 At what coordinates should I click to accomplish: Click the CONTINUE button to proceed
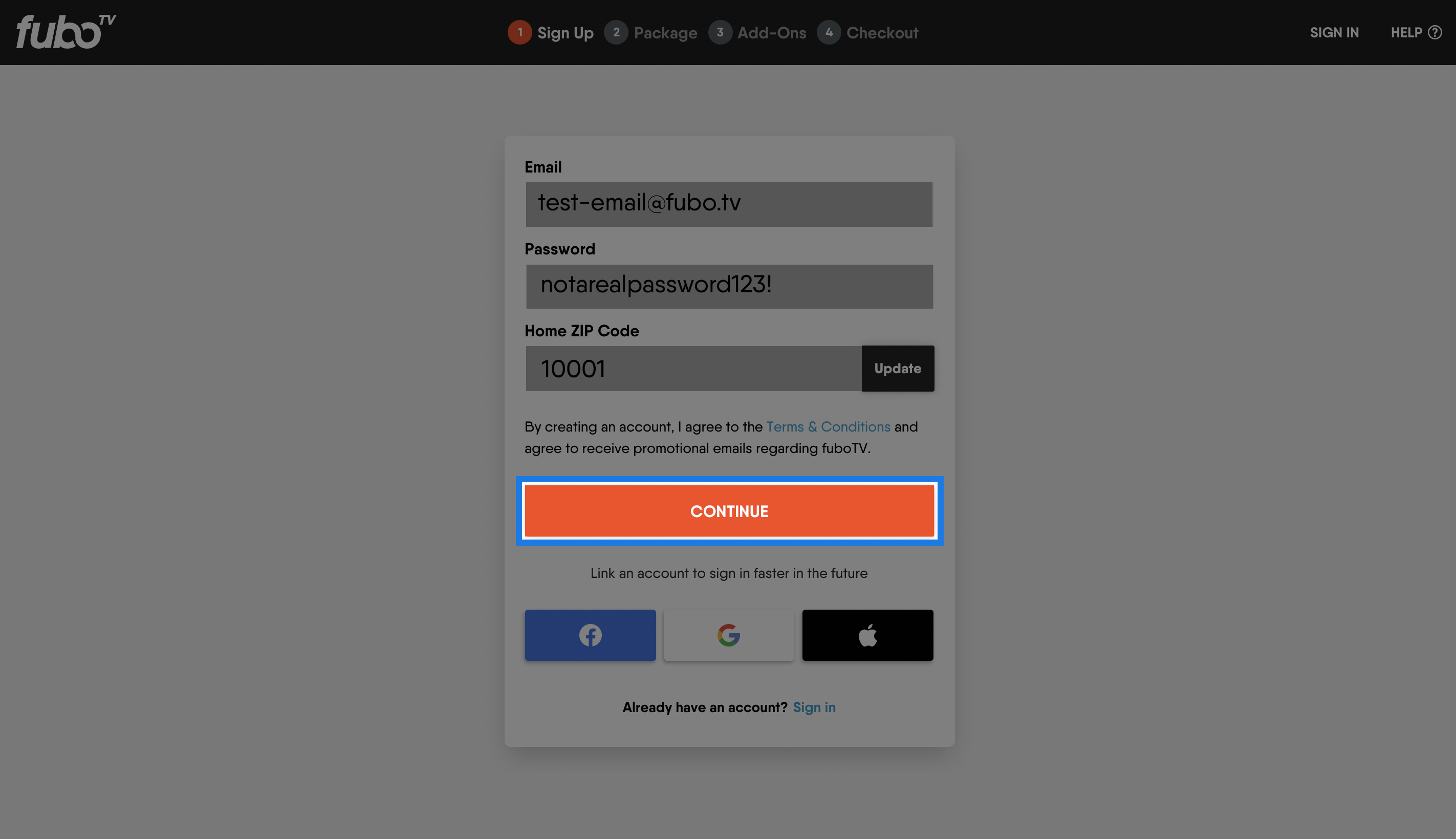coord(729,511)
